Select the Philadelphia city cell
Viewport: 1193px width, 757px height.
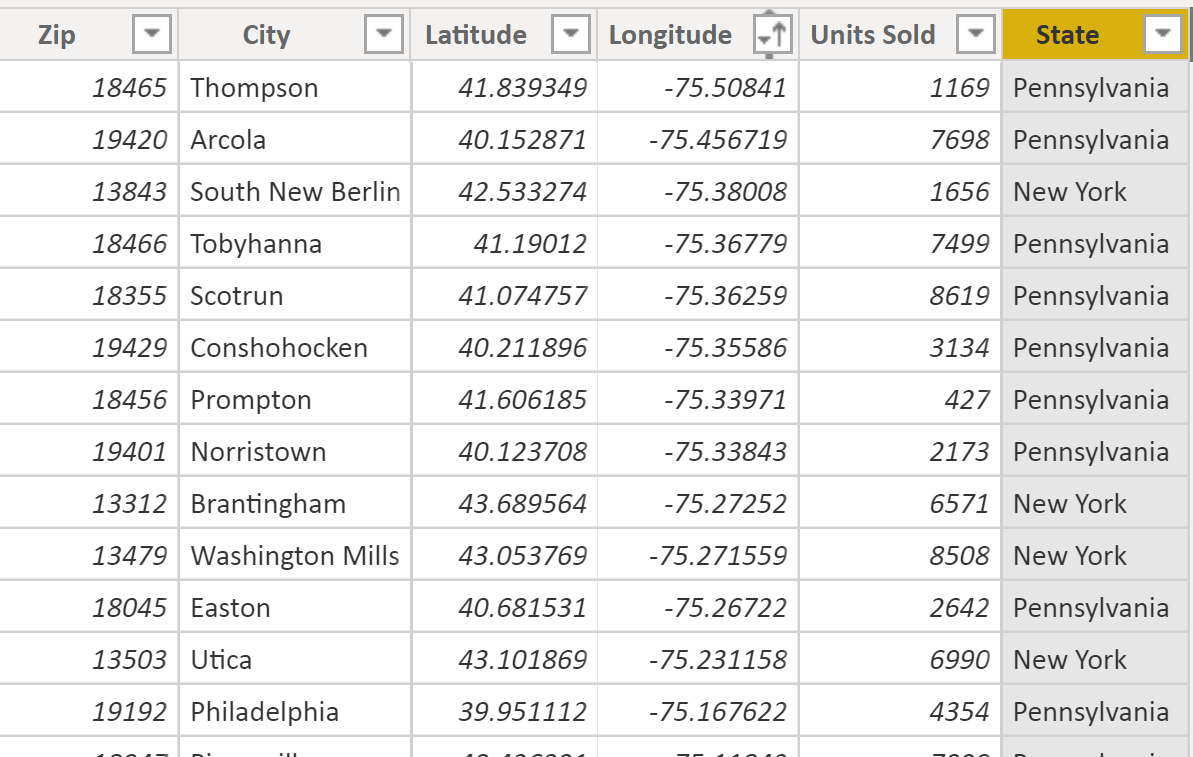[x=264, y=711]
